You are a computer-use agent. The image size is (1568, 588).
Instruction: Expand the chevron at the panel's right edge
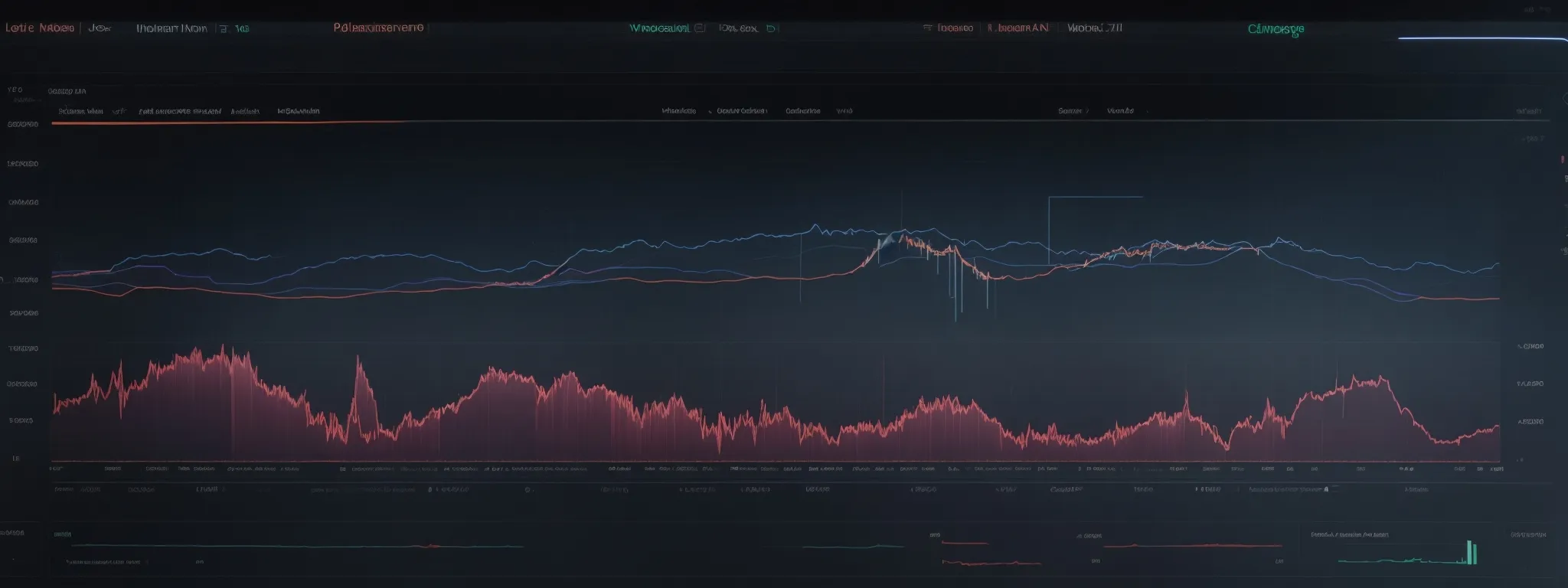1563,100
